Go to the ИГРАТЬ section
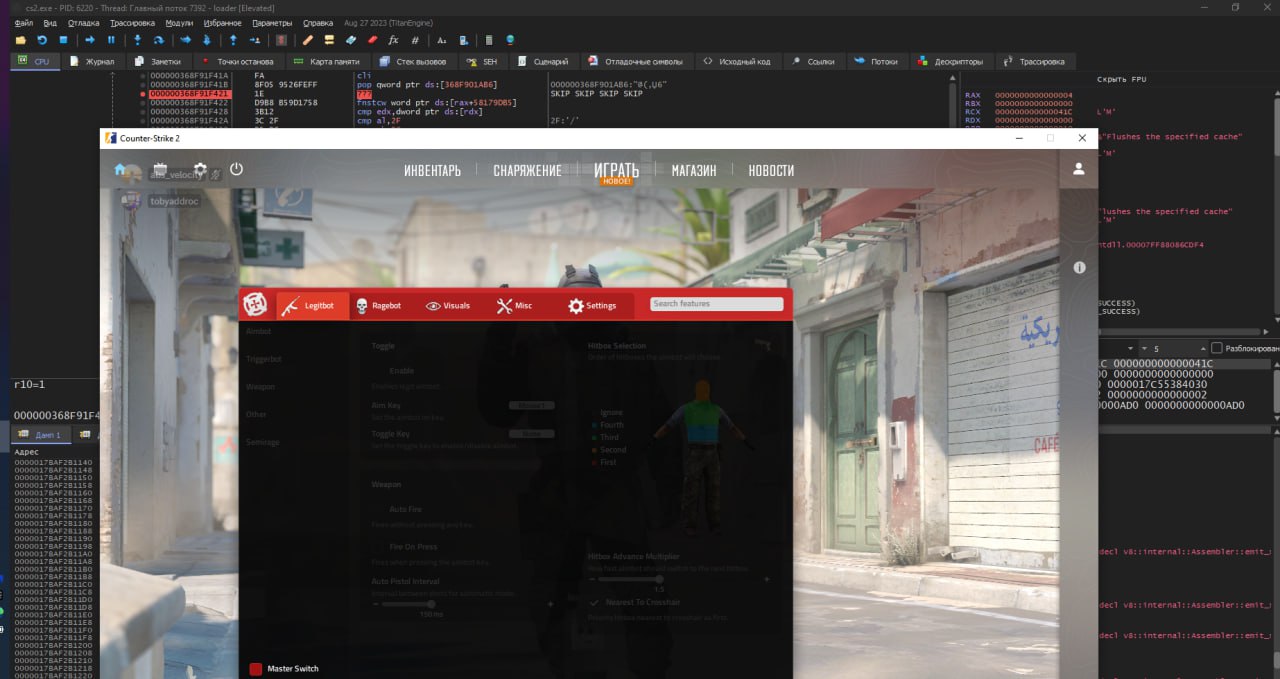 coord(616,170)
